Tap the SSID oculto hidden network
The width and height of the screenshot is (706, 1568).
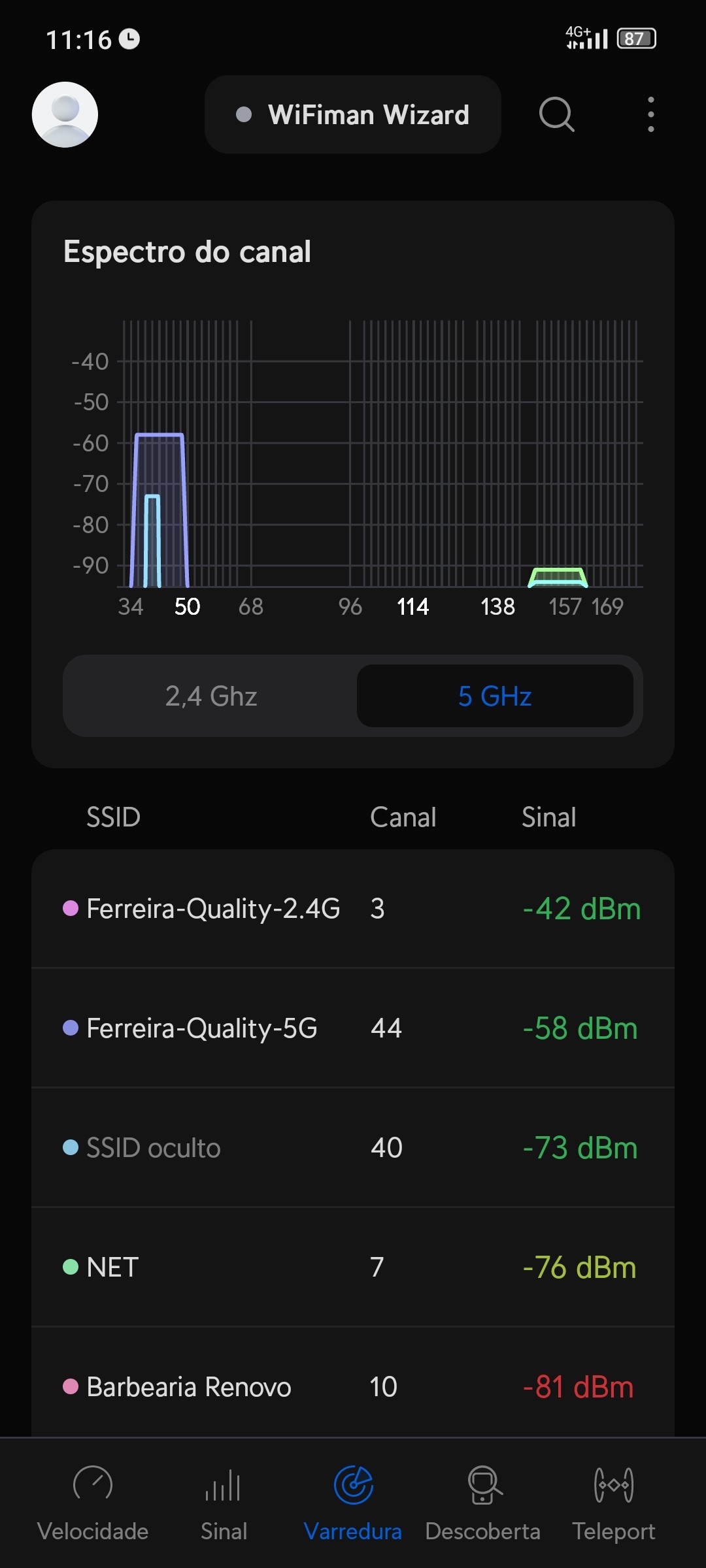coord(353,1148)
